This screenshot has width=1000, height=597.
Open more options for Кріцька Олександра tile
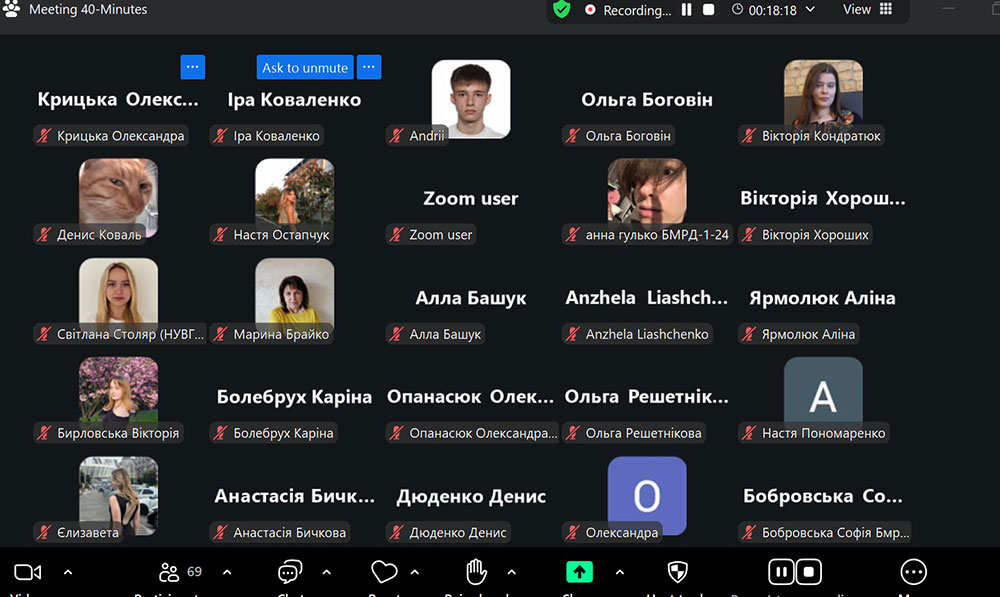click(x=193, y=67)
